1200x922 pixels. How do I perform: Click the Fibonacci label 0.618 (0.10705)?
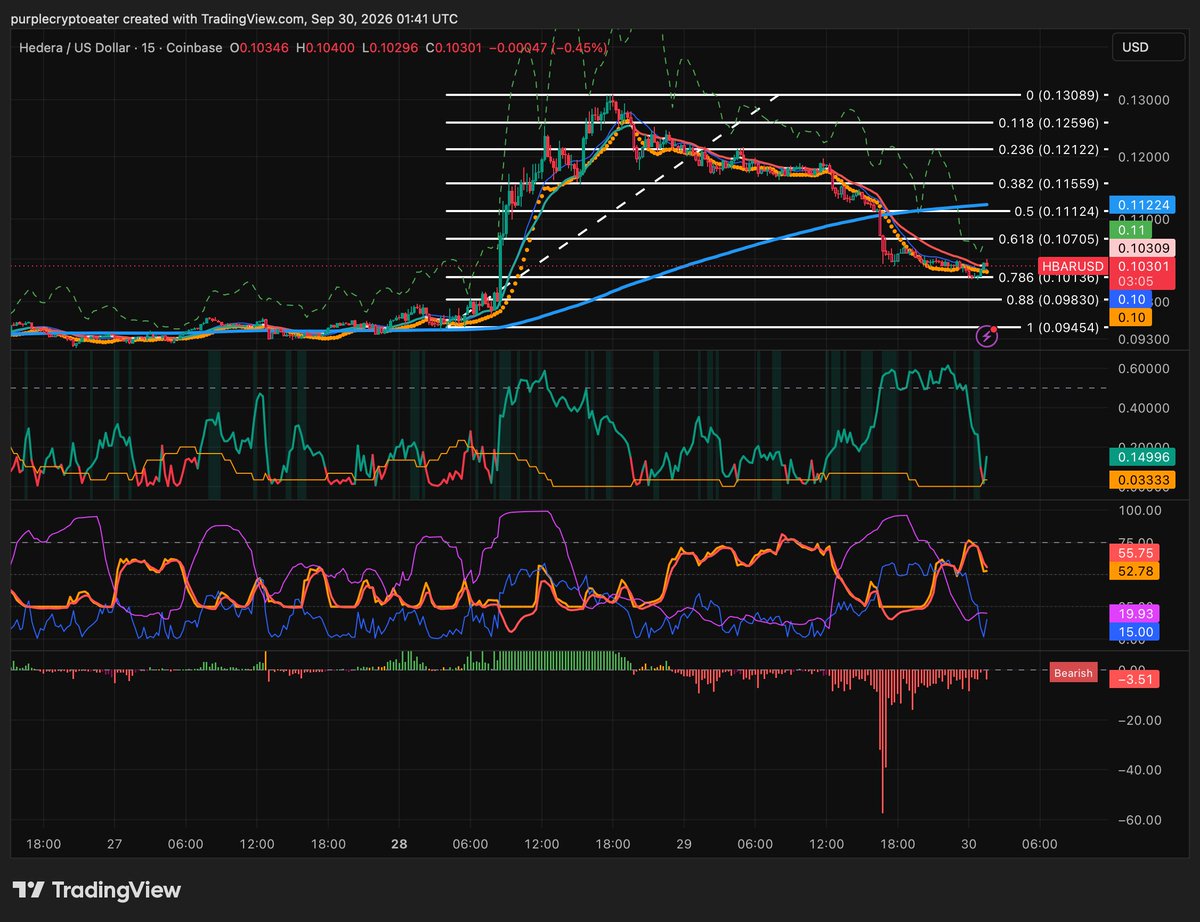pos(1048,239)
